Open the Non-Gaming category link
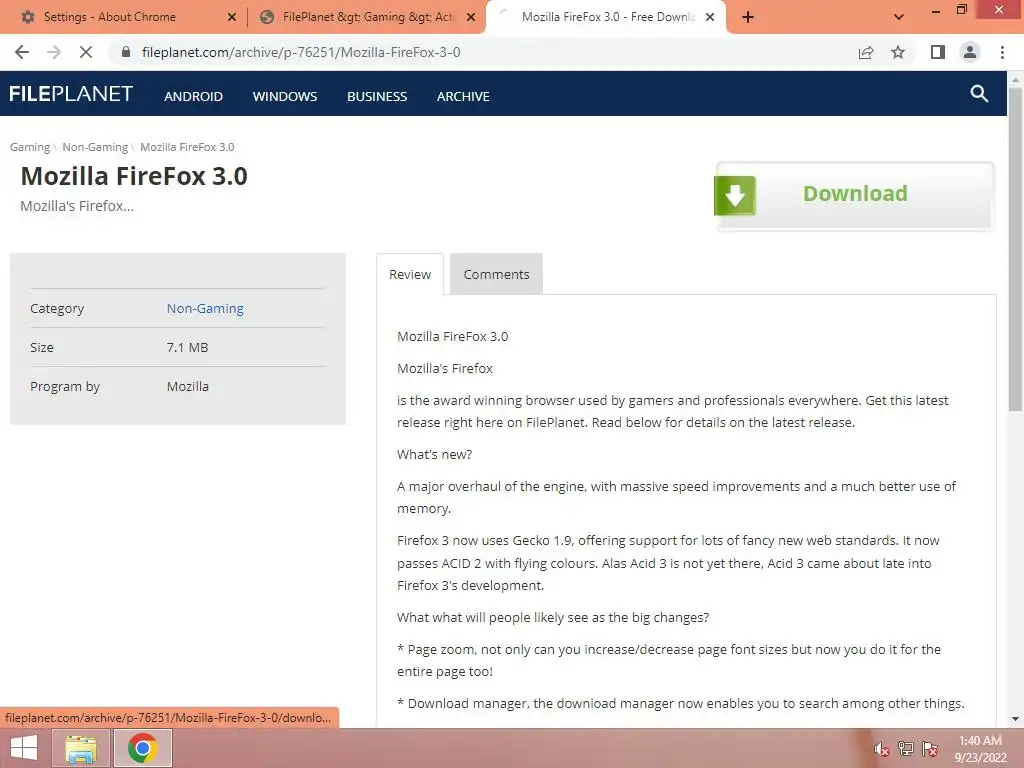This screenshot has height=768, width=1024. point(205,308)
